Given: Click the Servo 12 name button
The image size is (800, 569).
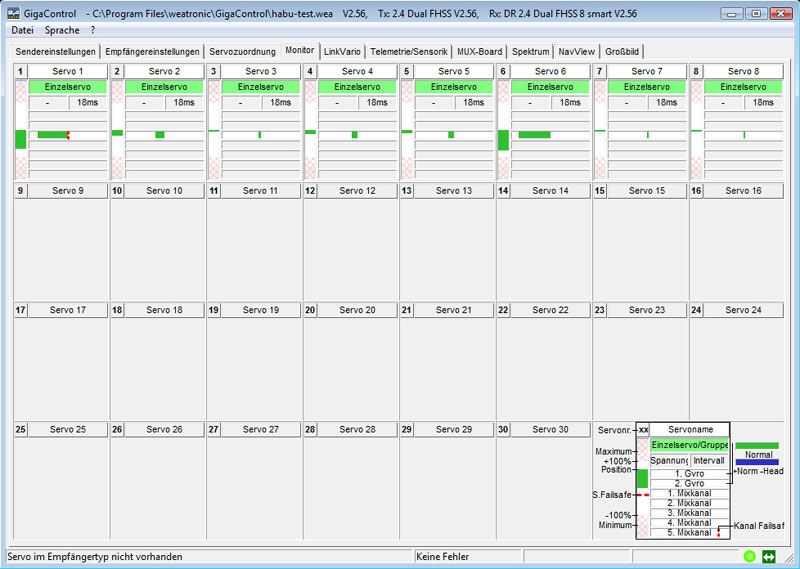Looking at the screenshot, I should tap(357, 190).
